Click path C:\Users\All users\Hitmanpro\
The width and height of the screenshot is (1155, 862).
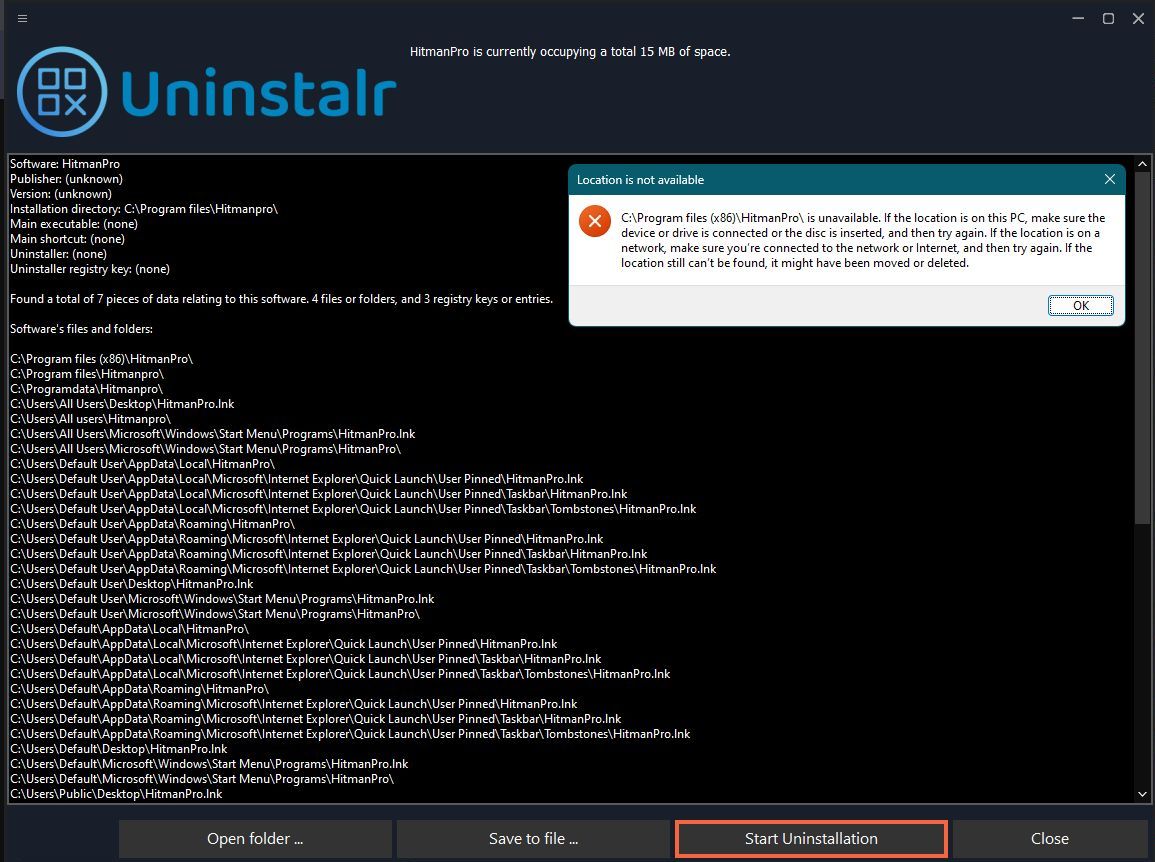point(90,419)
